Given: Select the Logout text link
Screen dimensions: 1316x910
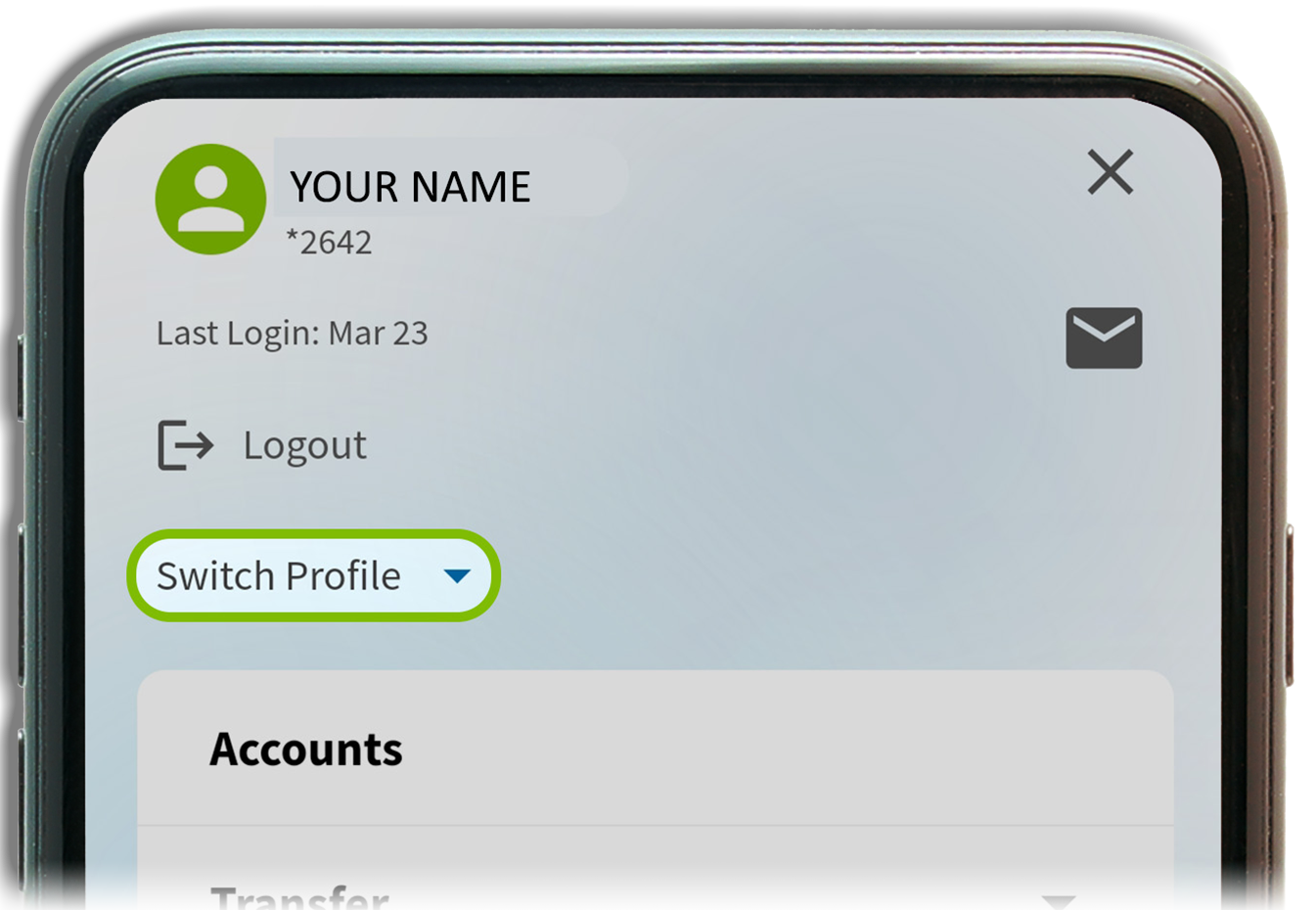Looking at the screenshot, I should coord(304,445).
